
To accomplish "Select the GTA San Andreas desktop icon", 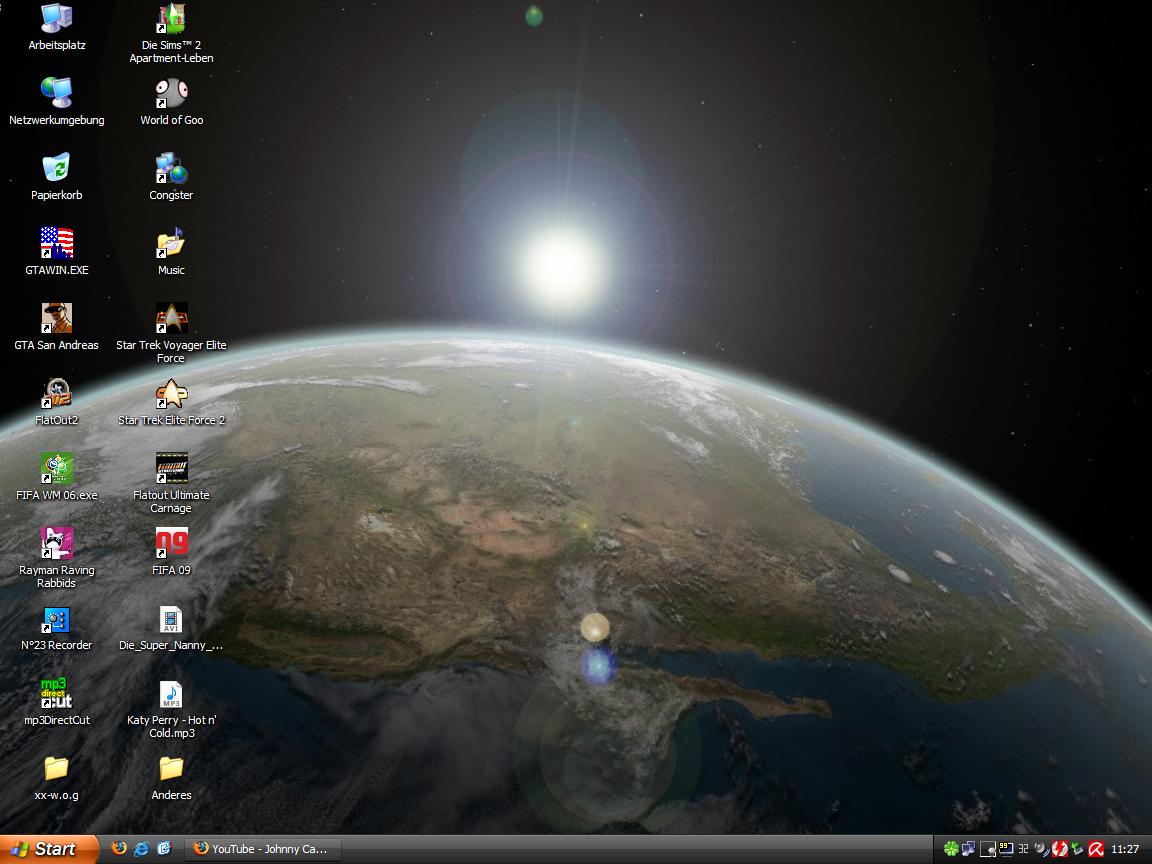I will click(x=57, y=319).
